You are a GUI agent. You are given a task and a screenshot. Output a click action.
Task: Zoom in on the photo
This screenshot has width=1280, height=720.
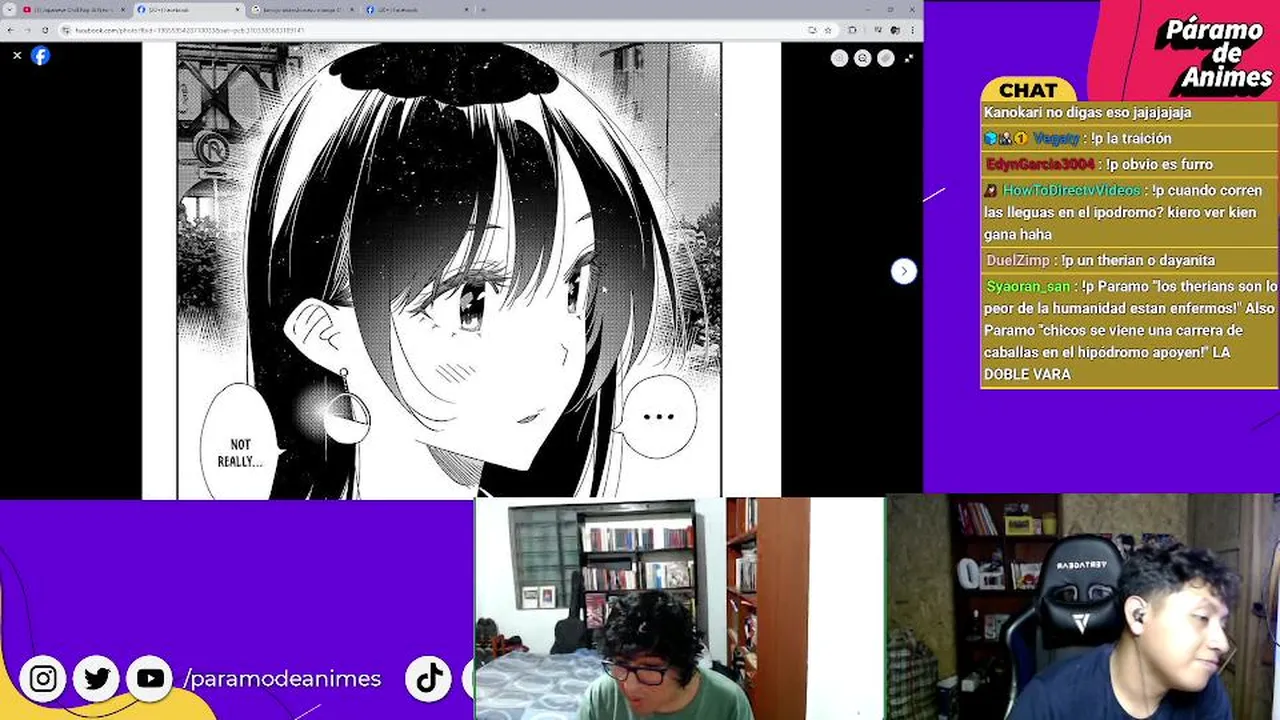click(840, 58)
